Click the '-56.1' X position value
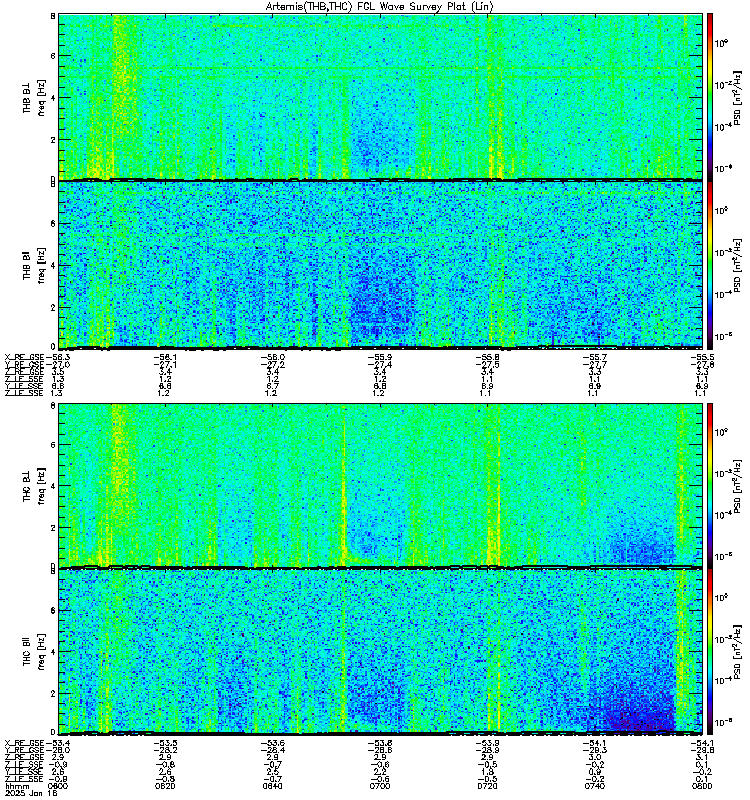 (165, 358)
